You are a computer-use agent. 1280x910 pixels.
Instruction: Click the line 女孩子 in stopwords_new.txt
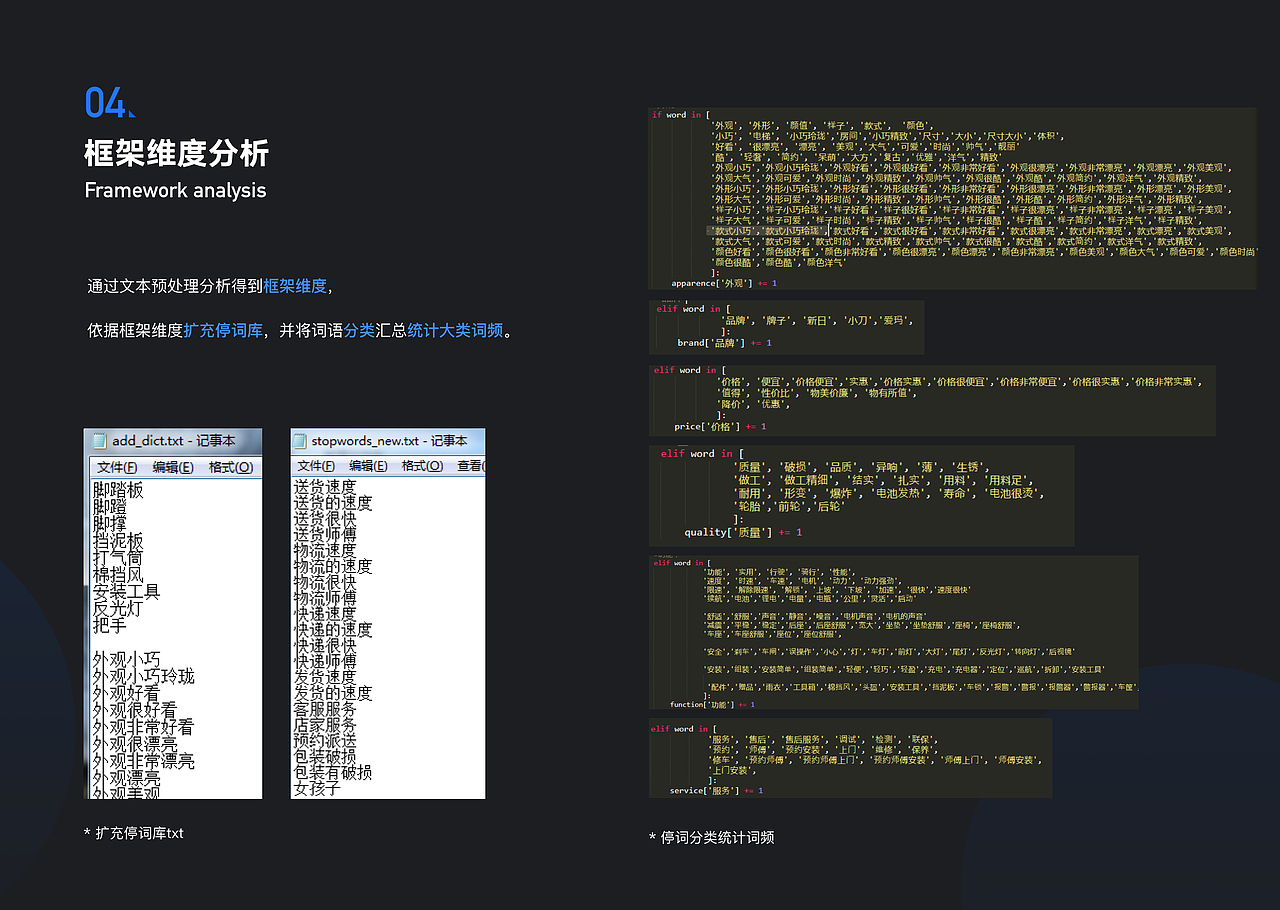(x=316, y=789)
